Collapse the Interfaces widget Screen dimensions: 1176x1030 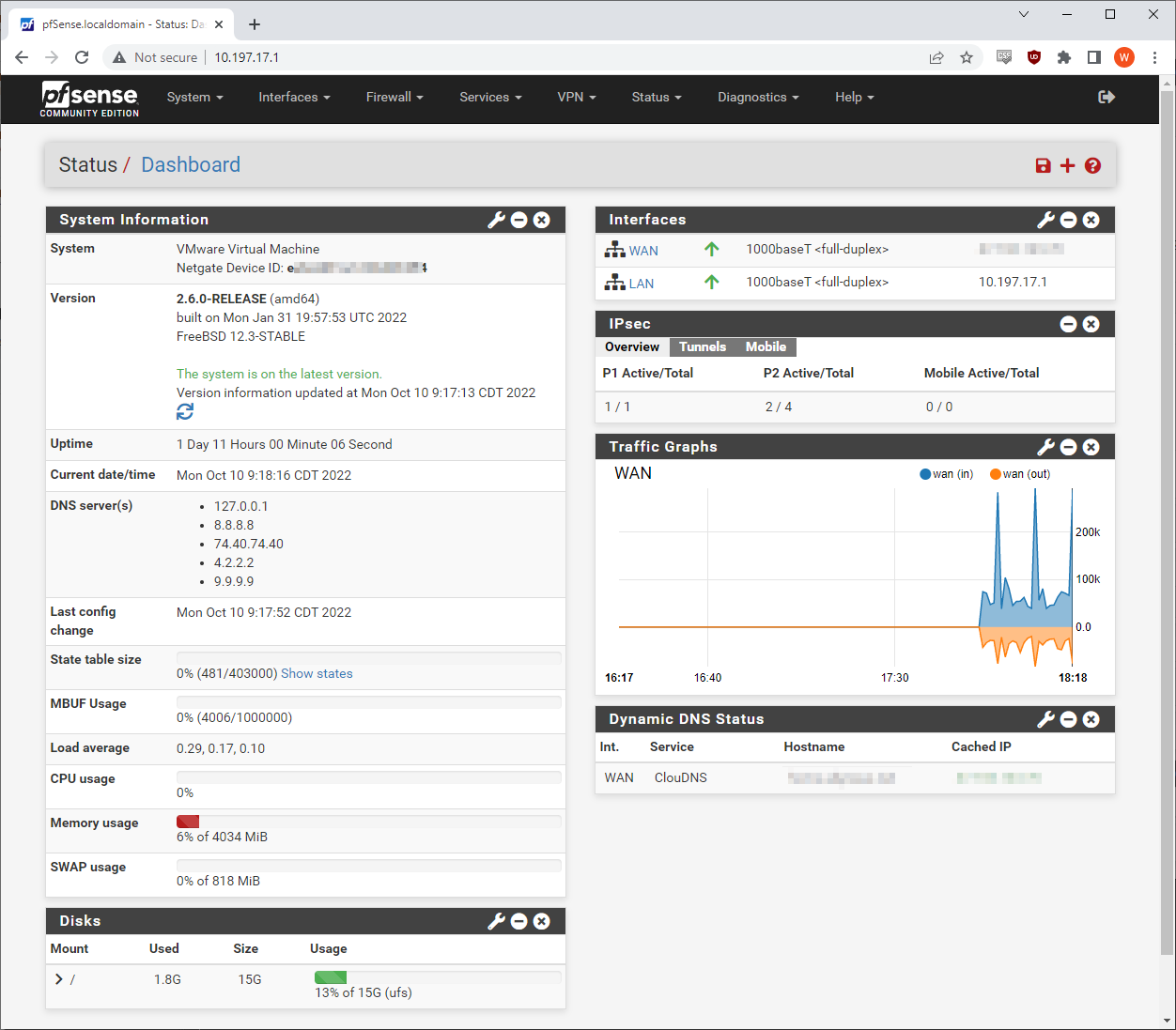pos(1069,220)
